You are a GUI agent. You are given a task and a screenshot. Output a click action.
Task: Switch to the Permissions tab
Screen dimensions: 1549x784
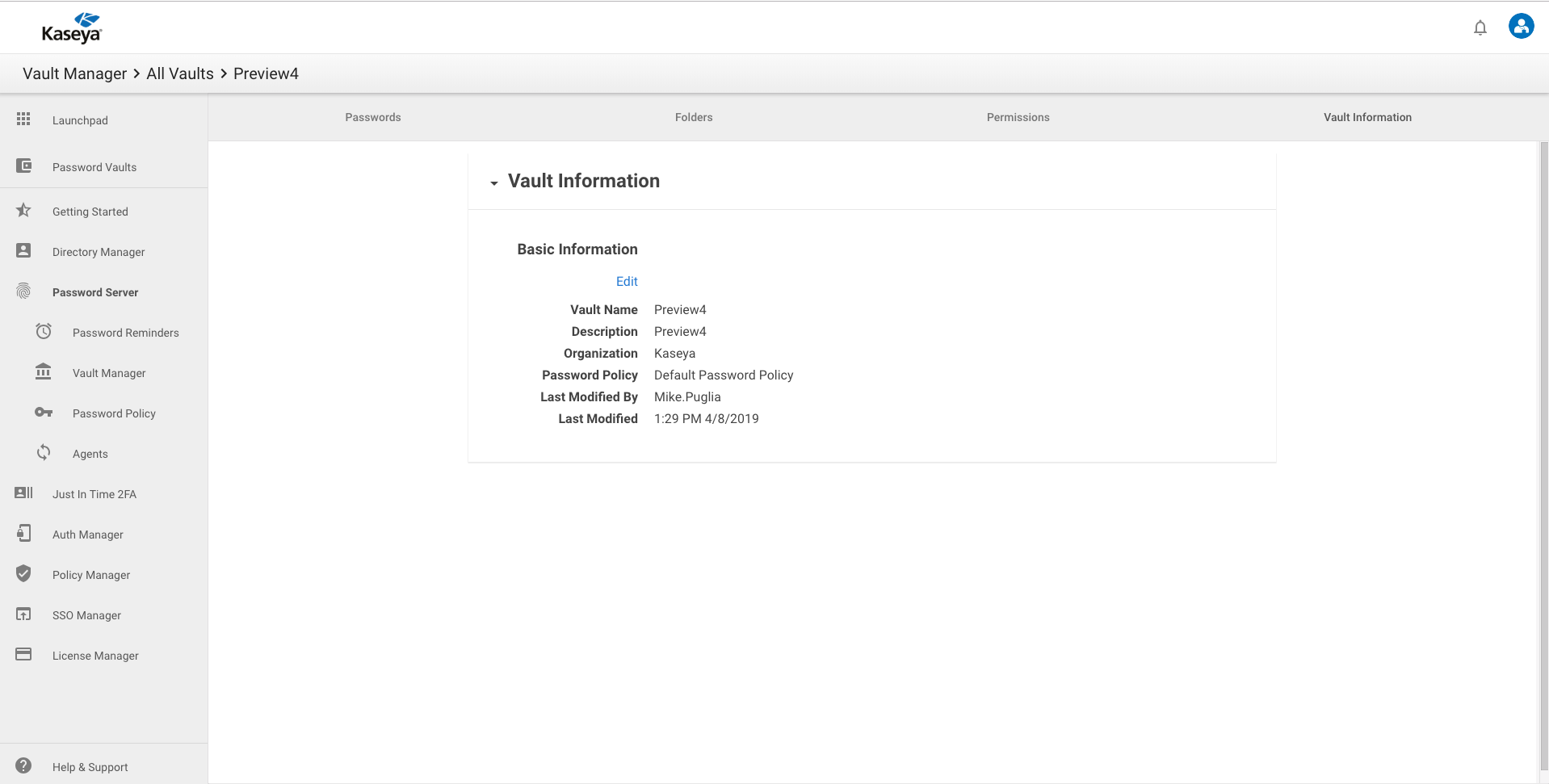coord(1018,117)
